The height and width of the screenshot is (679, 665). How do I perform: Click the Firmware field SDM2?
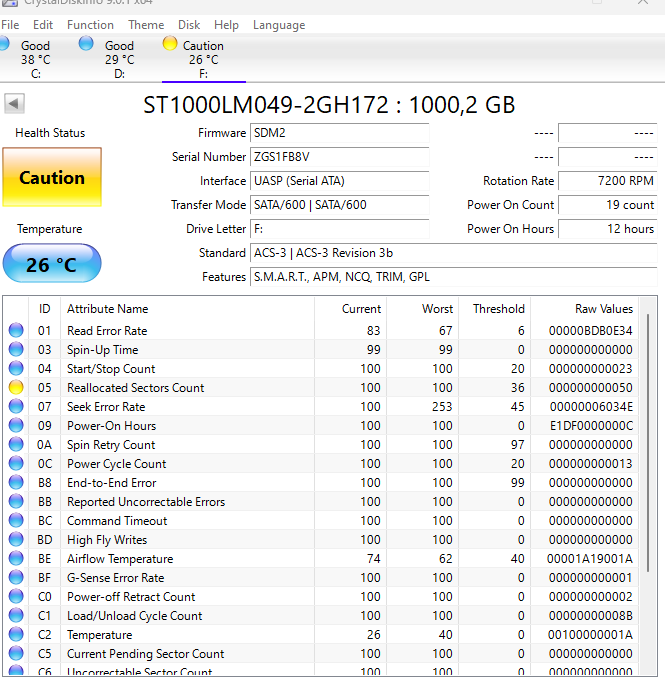coord(340,133)
